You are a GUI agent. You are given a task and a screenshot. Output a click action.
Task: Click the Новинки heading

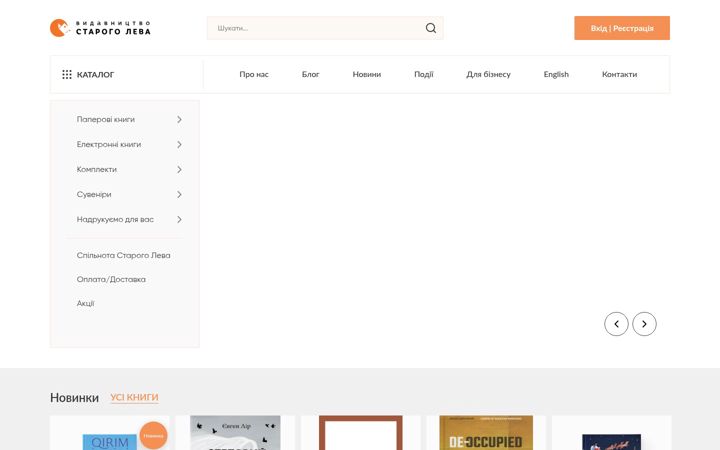click(x=74, y=398)
